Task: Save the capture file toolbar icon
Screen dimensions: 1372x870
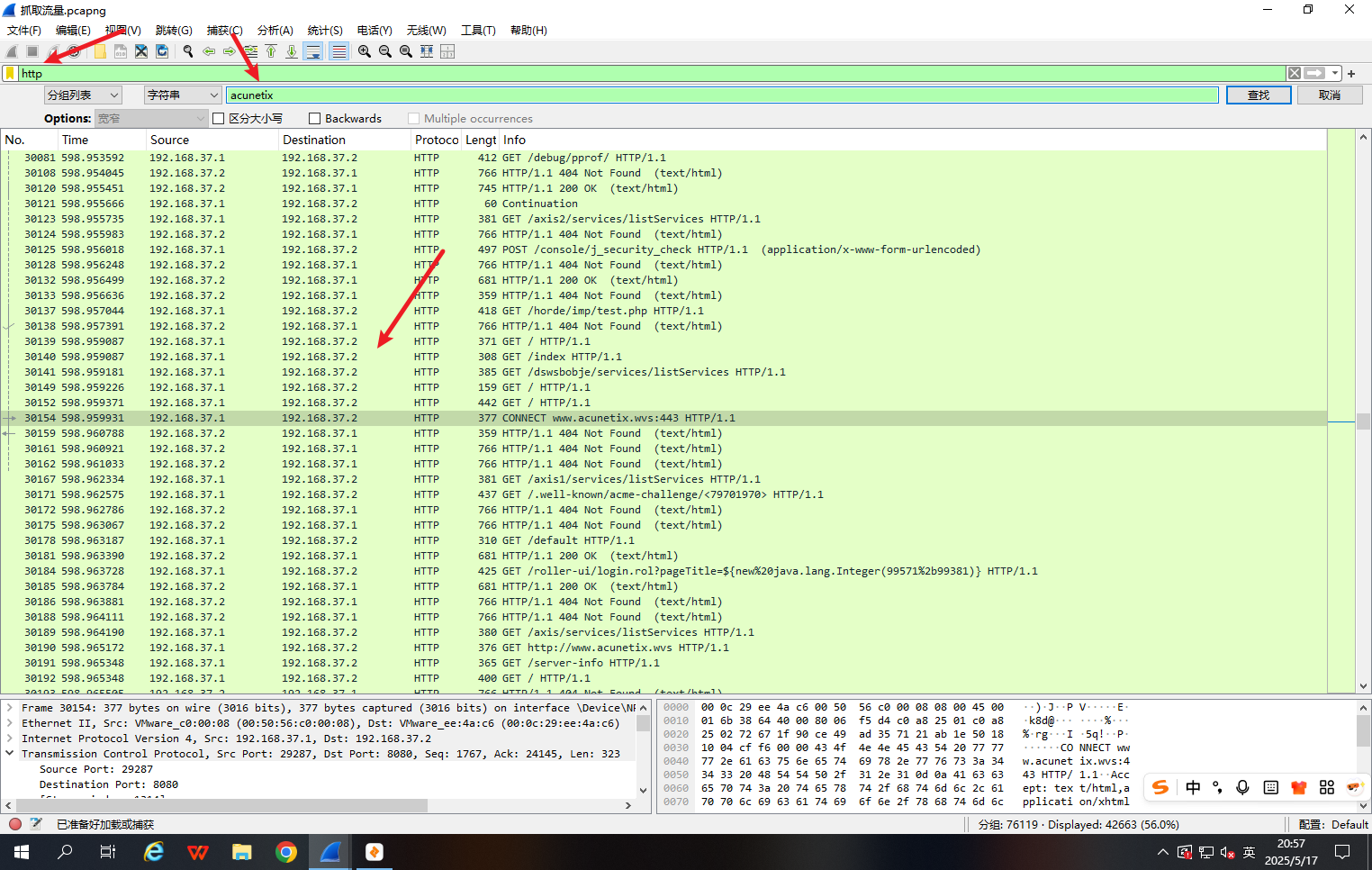Action: [x=120, y=51]
